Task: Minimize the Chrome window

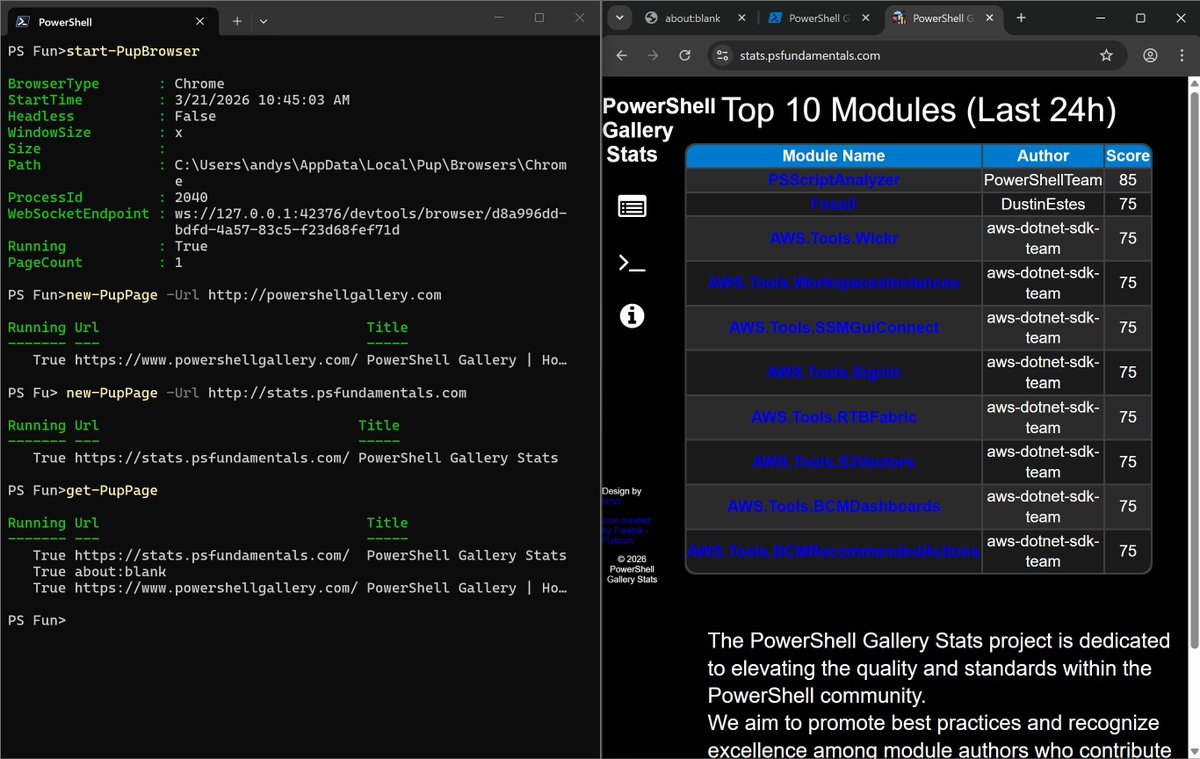Action: point(1099,18)
